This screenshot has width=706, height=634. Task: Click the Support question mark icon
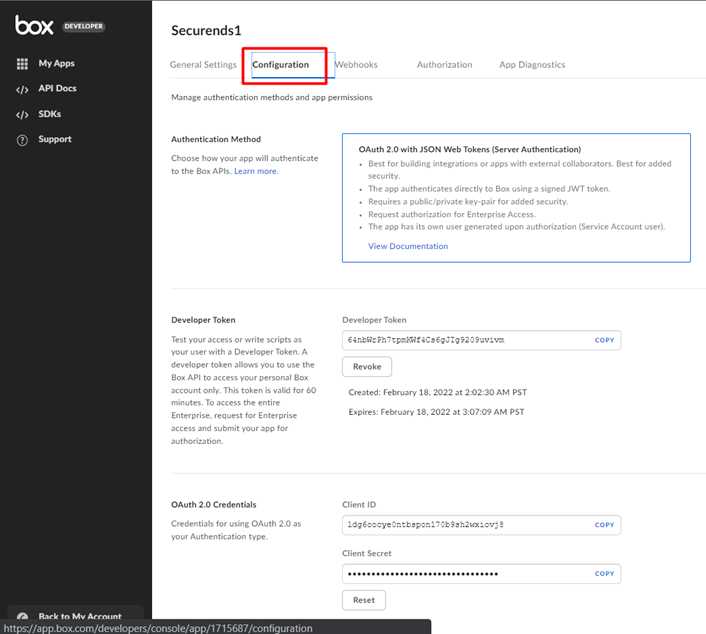[x=22, y=140]
